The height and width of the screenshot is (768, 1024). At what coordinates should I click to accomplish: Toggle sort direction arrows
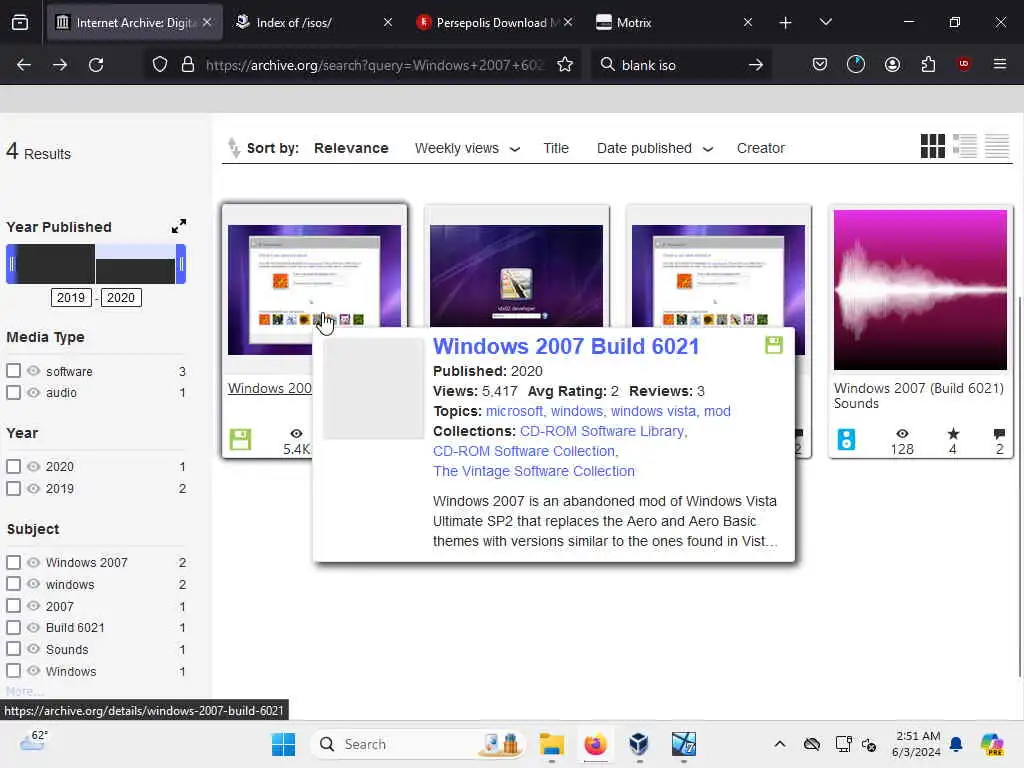tap(233, 148)
